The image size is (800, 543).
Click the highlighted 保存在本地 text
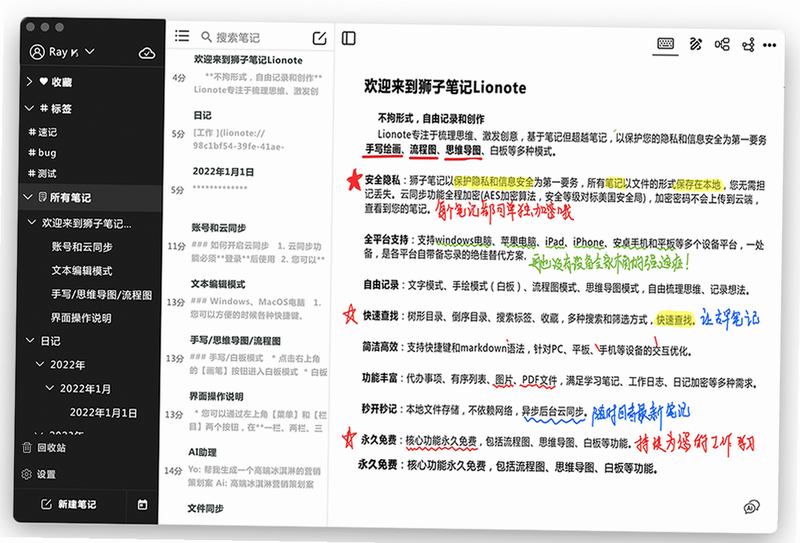pyautogui.click(x=698, y=184)
